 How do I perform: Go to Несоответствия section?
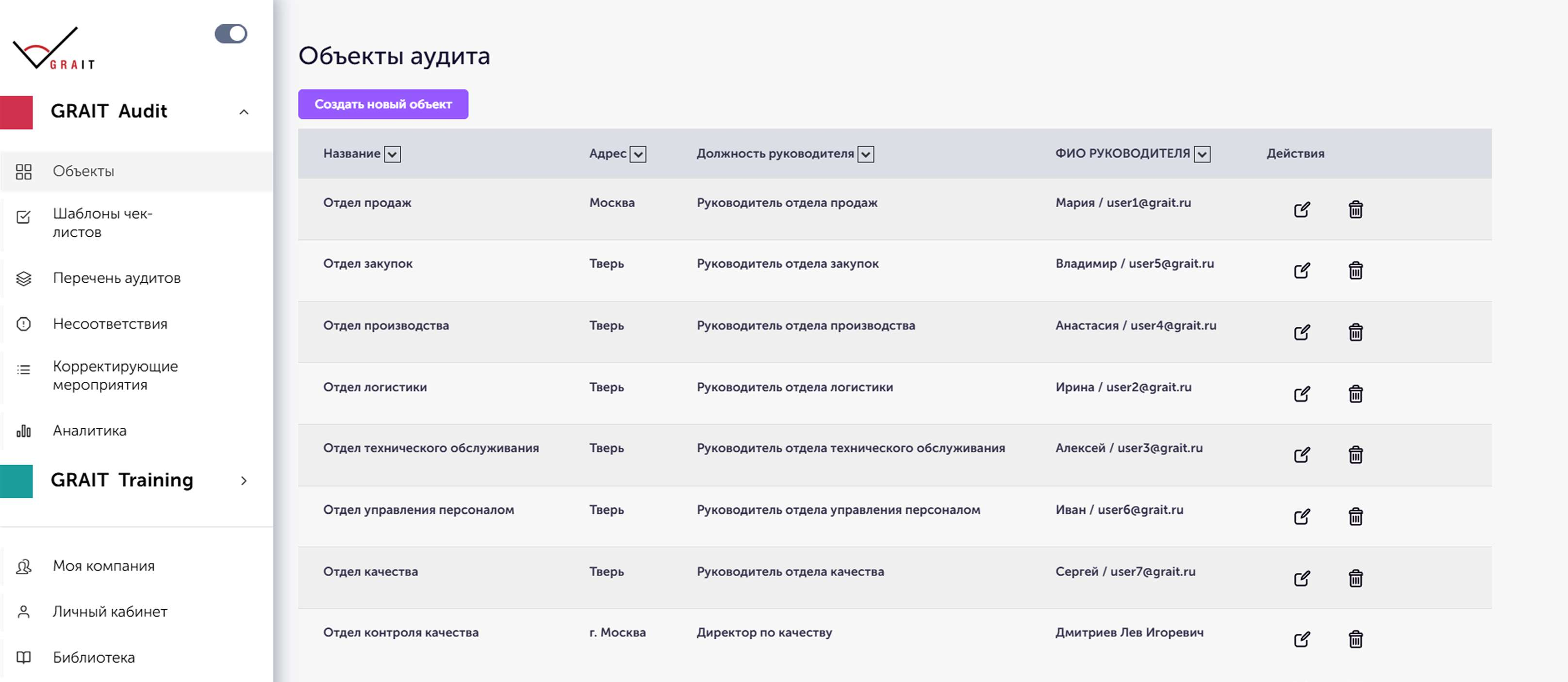click(110, 325)
